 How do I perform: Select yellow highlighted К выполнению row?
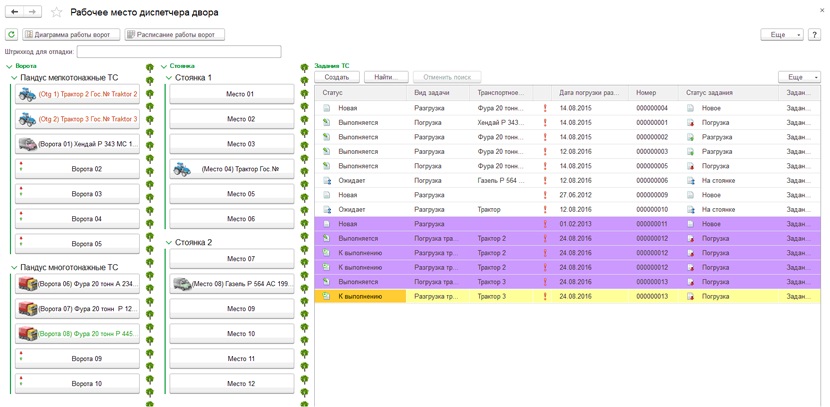[x=568, y=296]
